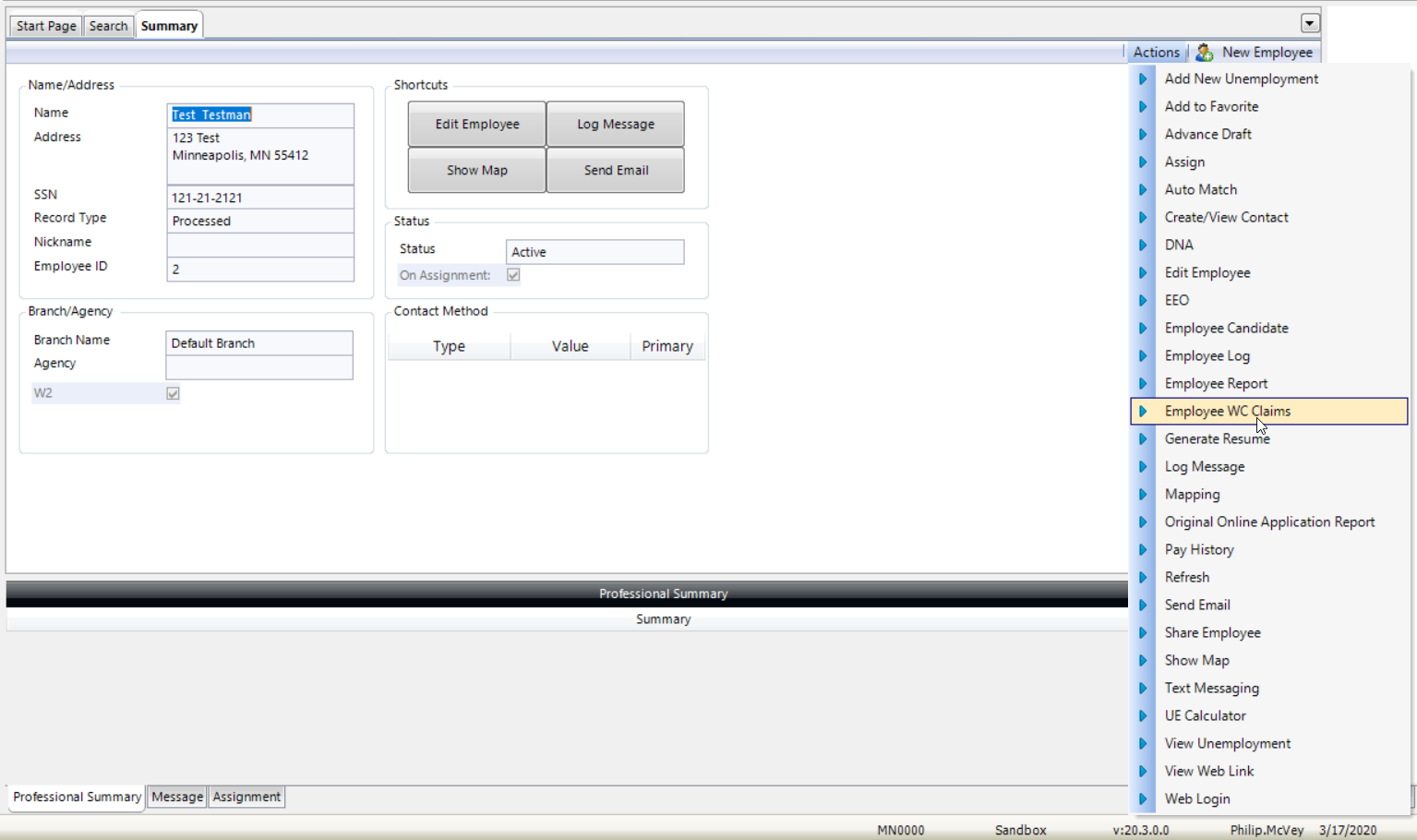
Task: Toggle the On Assignment checkbox
Action: point(513,275)
